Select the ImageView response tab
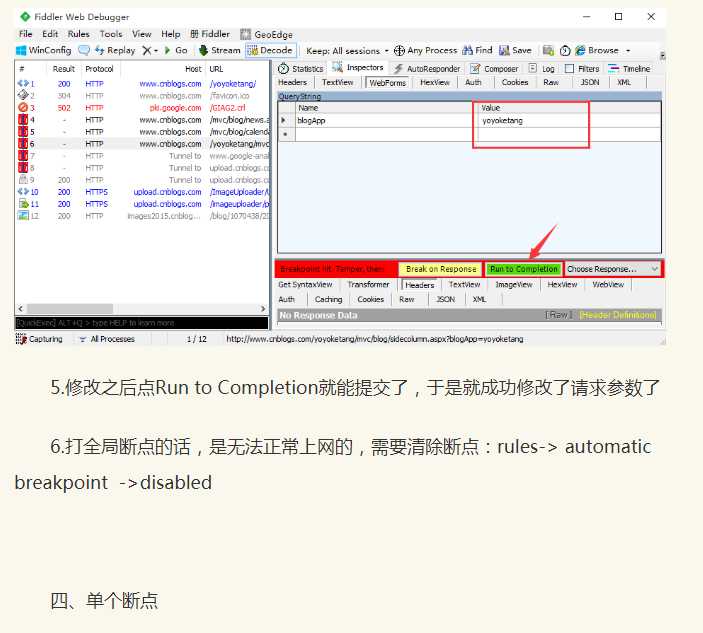The width and height of the screenshot is (703, 633). [x=514, y=285]
